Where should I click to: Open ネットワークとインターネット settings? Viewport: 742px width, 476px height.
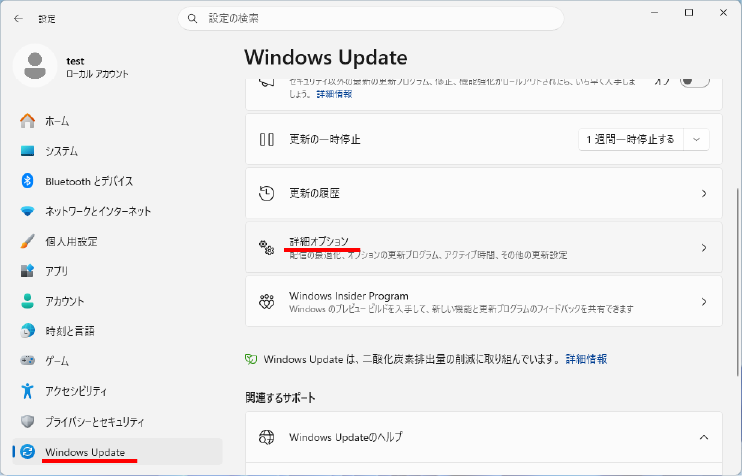tap(117, 211)
